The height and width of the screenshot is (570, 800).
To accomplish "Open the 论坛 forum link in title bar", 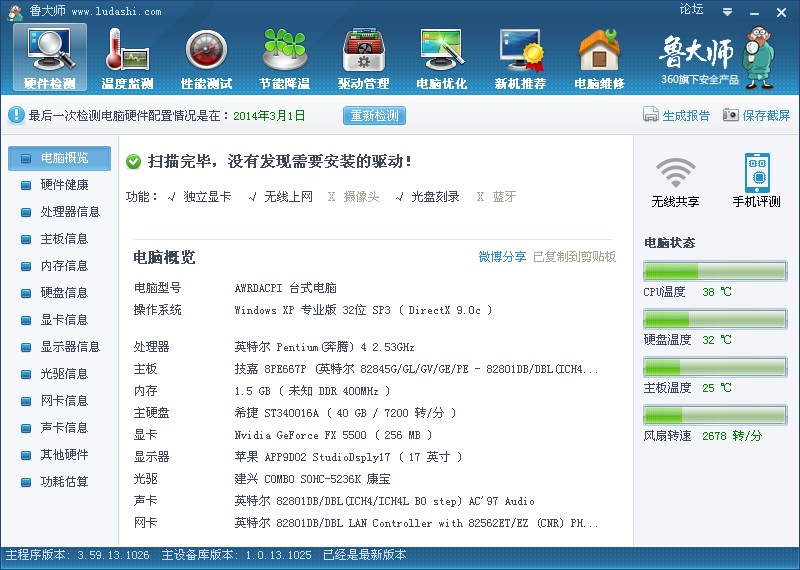I will tap(691, 9).
